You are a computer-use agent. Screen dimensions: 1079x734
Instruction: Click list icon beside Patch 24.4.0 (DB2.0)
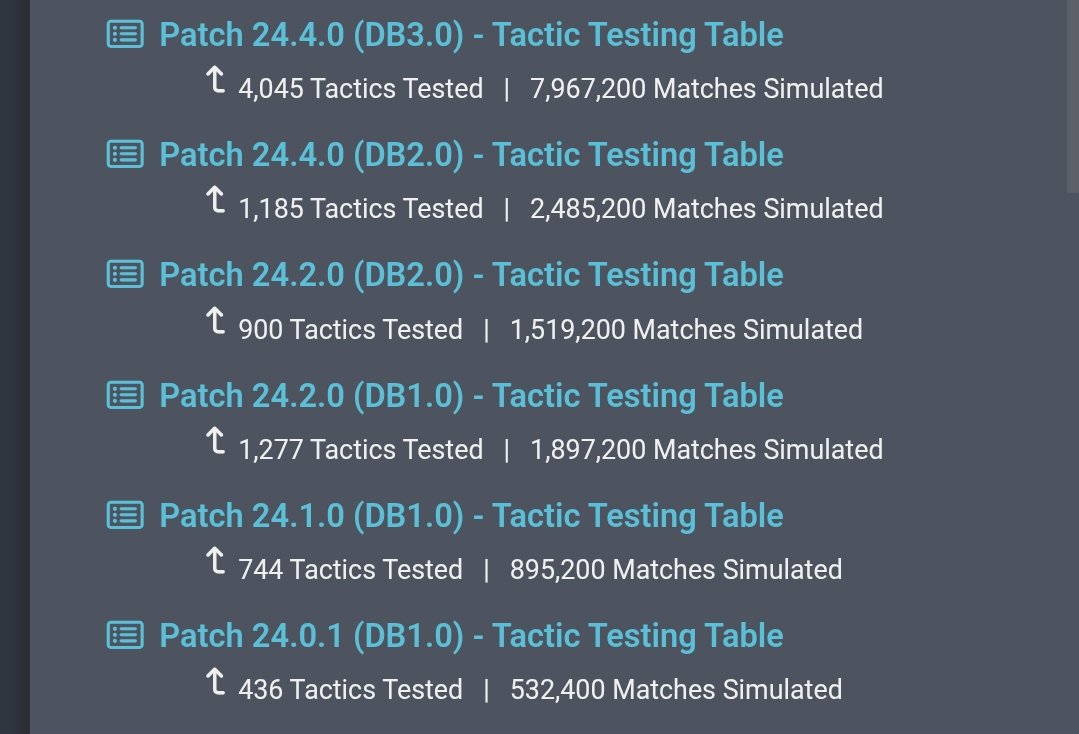(x=125, y=155)
